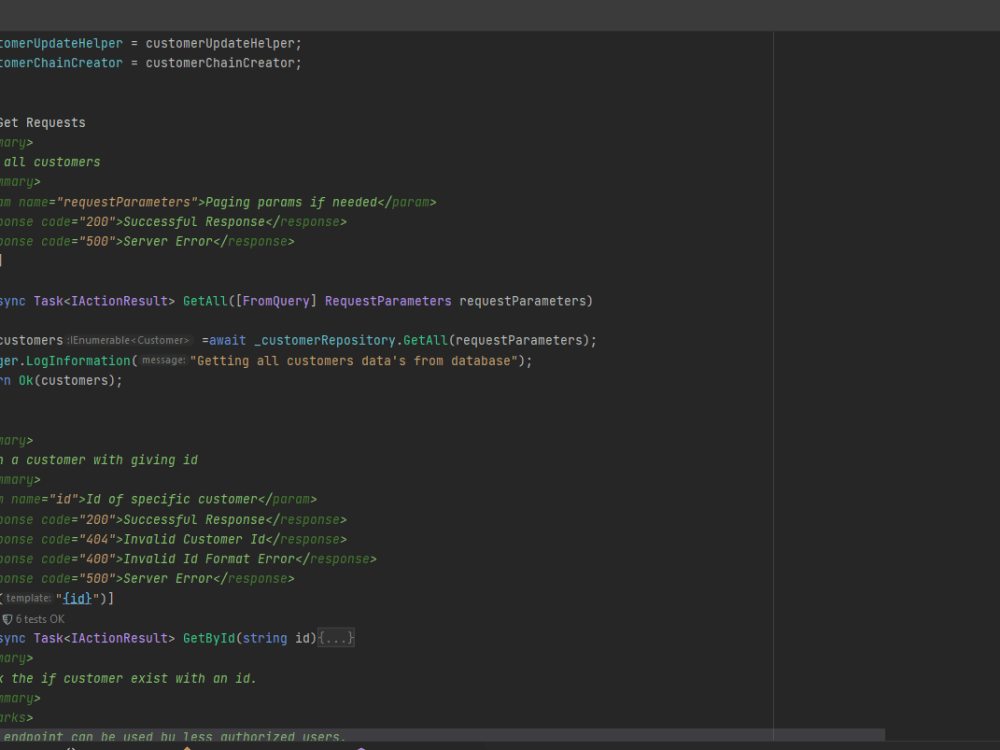Viewport: 1000px width, 750px height.
Task: Expand the collapsed GetById method body
Action: [336, 637]
